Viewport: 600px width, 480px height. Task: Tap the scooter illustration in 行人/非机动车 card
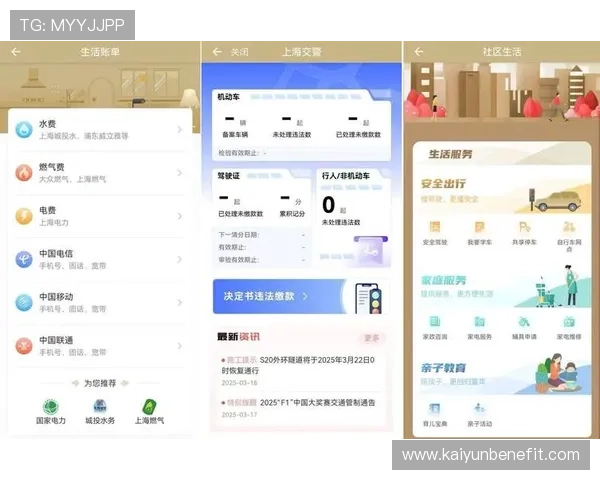tap(371, 251)
